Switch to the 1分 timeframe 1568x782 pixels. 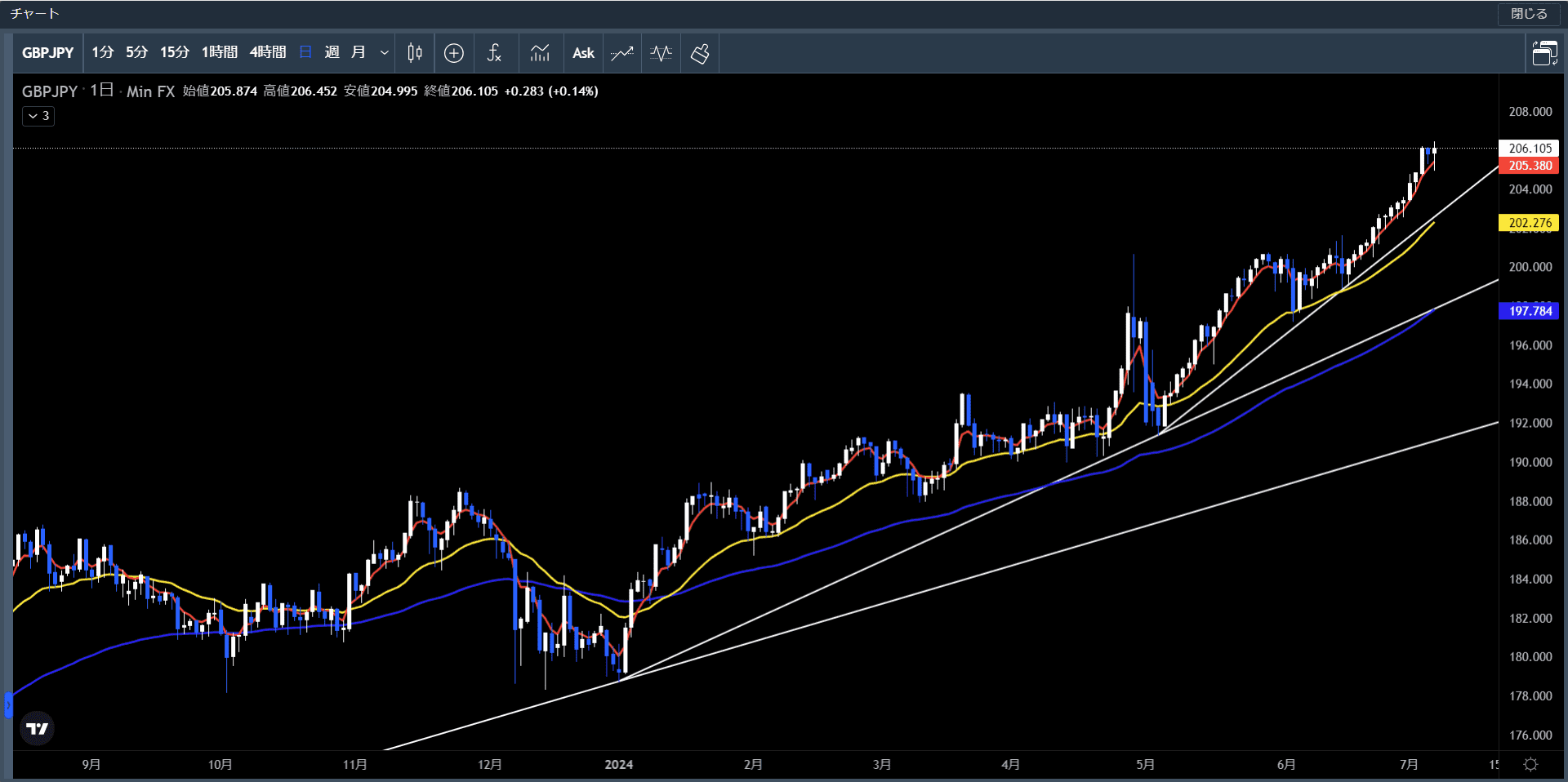103,52
